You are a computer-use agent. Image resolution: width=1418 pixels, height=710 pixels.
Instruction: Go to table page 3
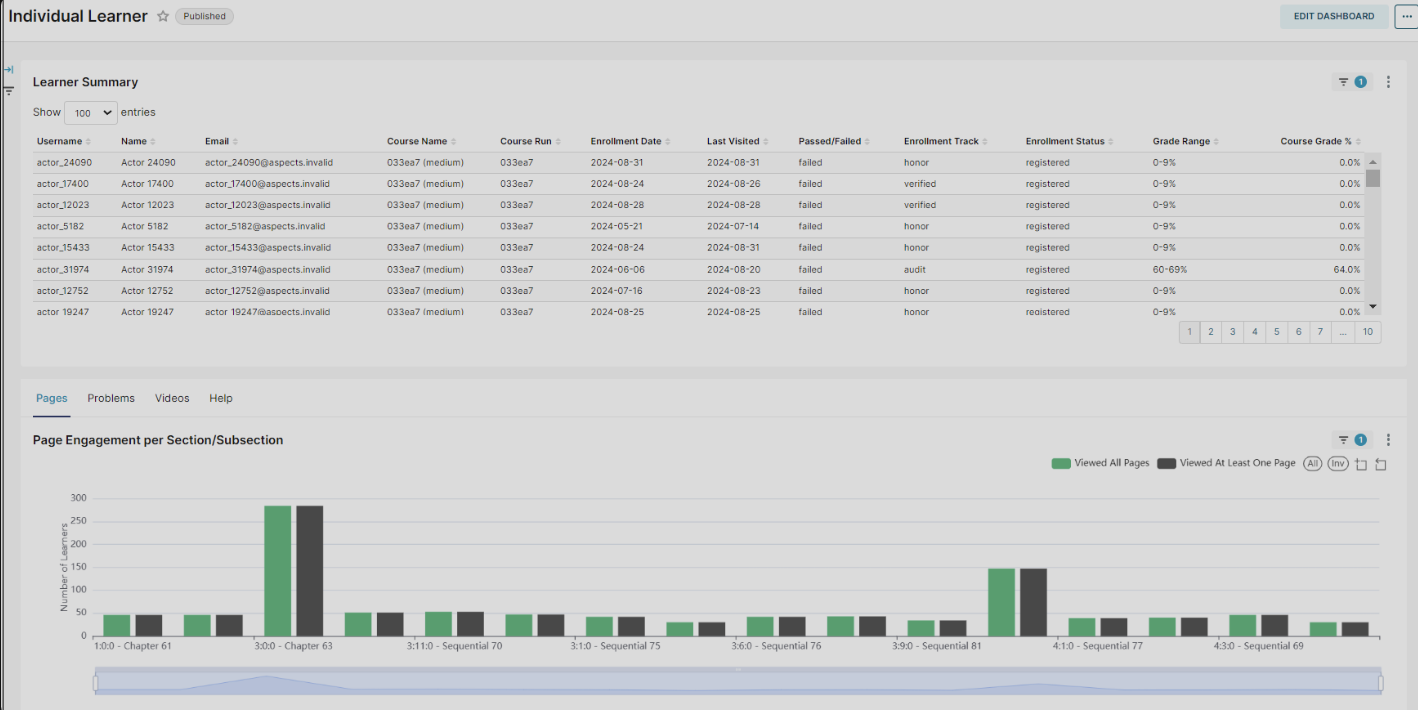click(1233, 332)
